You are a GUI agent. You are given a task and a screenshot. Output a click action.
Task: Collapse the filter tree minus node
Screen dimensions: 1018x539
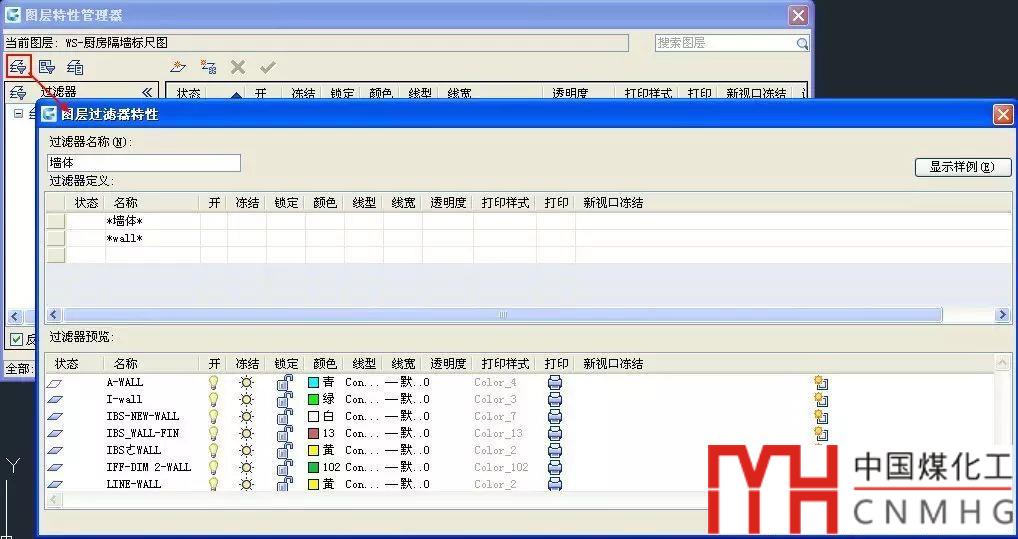[x=18, y=113]
